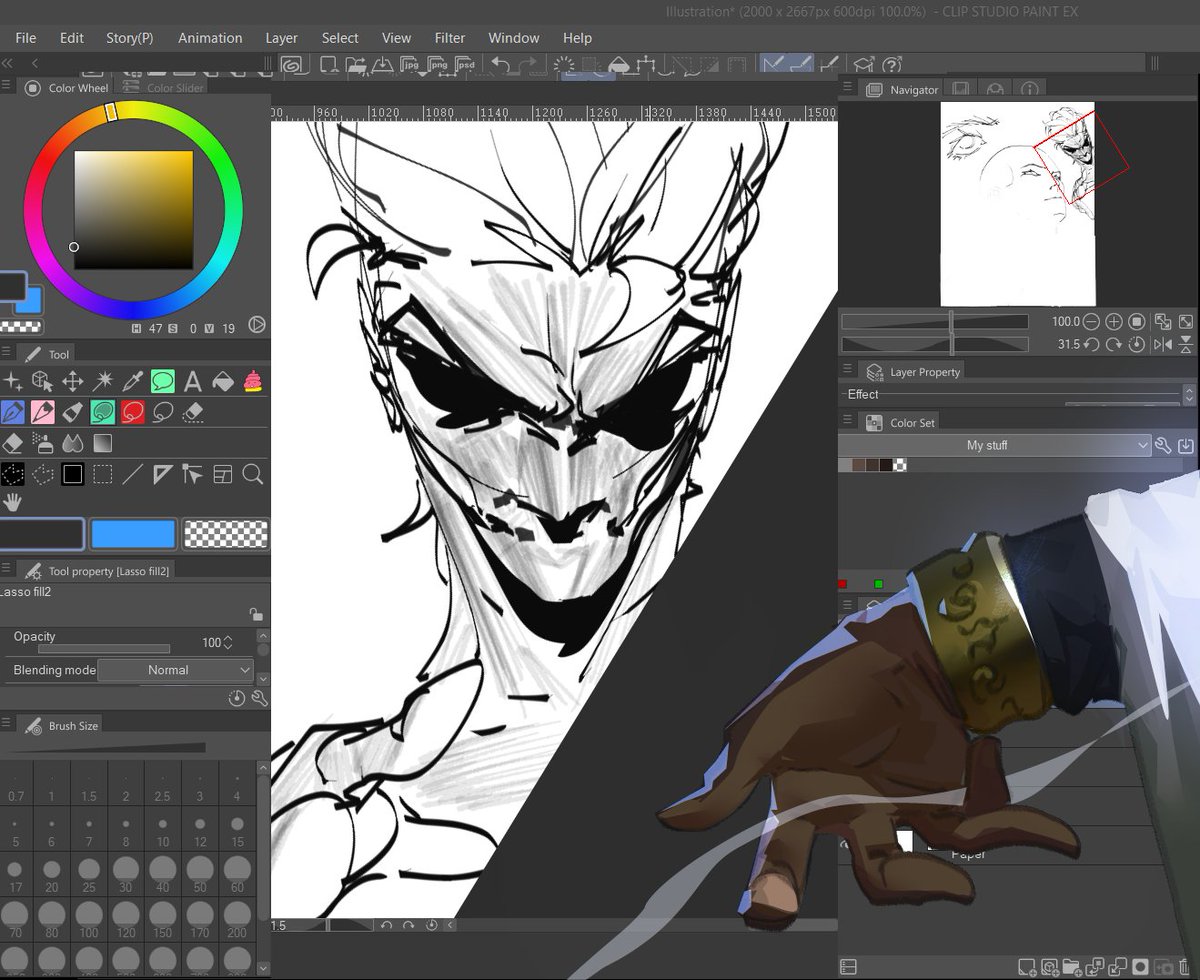Edit color set wrench icon
The width and height of the screenshot is (1200, 980).
pos(1162,446)
